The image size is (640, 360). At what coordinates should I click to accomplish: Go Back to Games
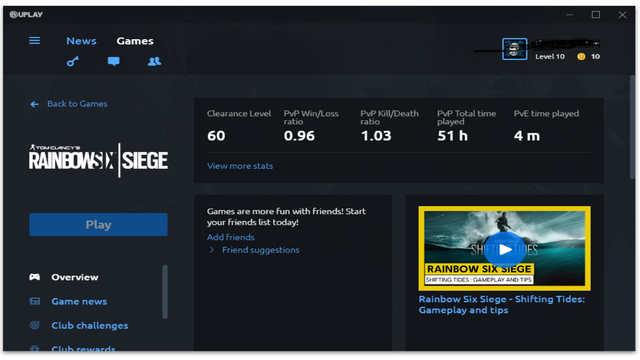tap(77, 104)
